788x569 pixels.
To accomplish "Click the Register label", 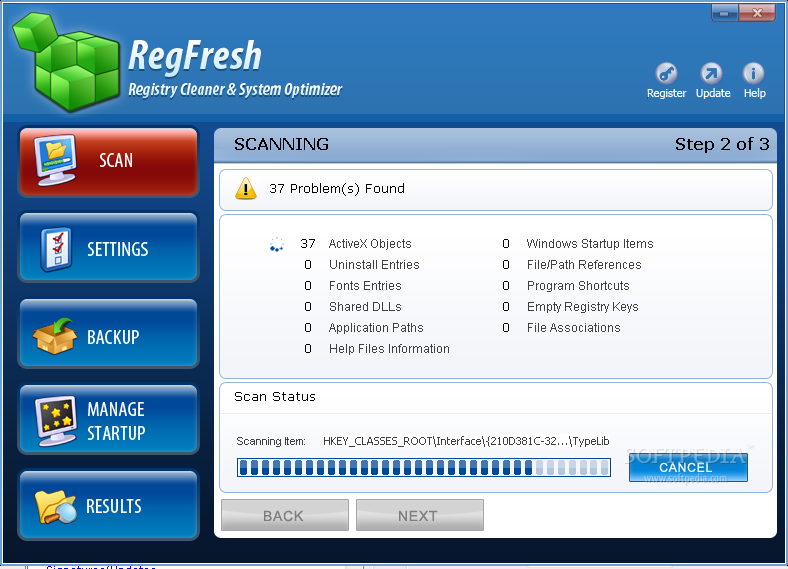I will tap(666, 93).
